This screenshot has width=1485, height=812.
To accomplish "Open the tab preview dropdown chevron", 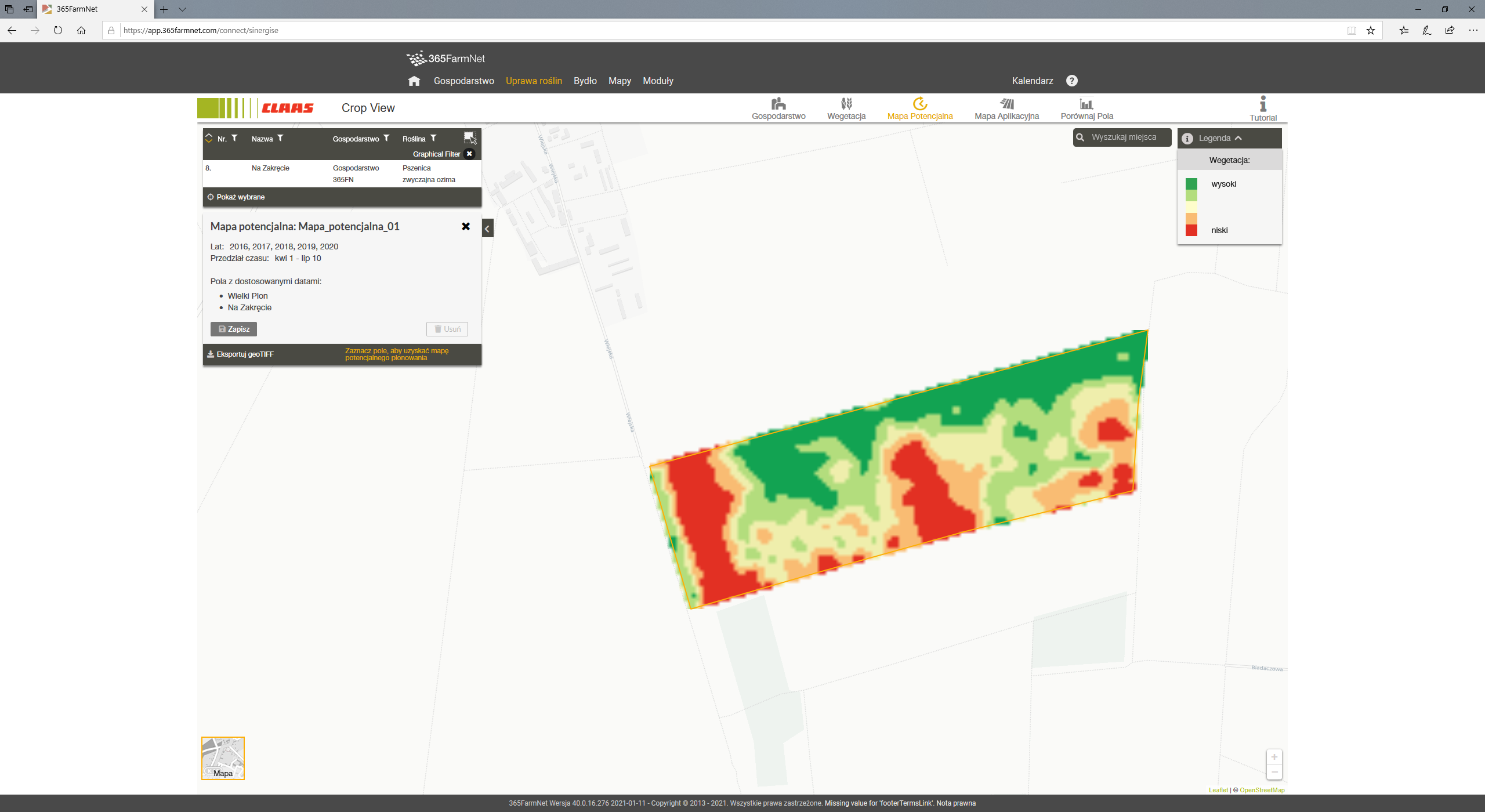I will (x=182, y=9).
